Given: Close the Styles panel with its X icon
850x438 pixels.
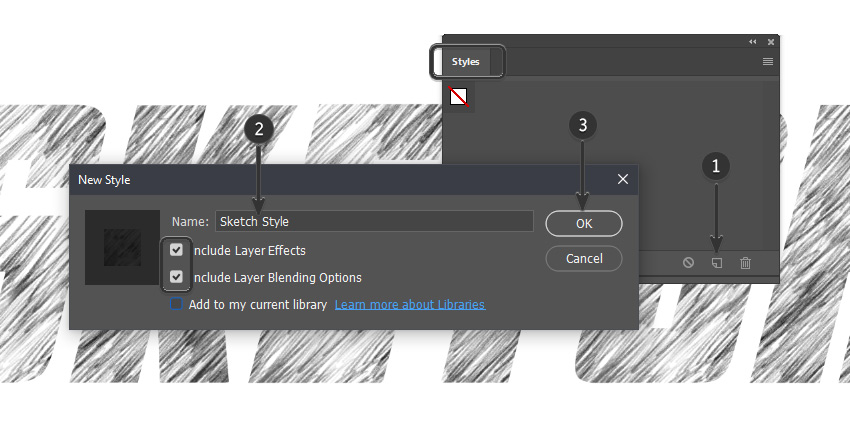Looking at the screenshot, I should click(x=771, y=41).
